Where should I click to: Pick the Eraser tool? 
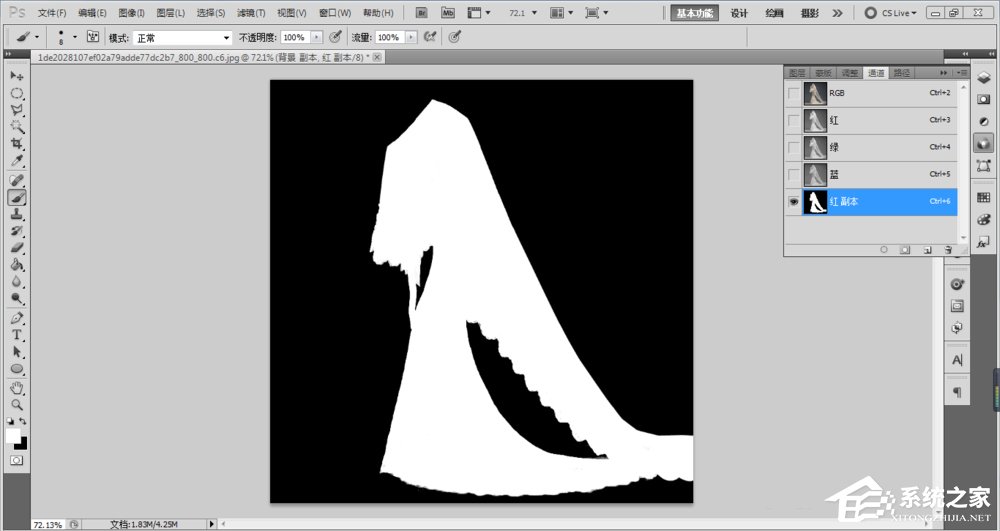17,248
